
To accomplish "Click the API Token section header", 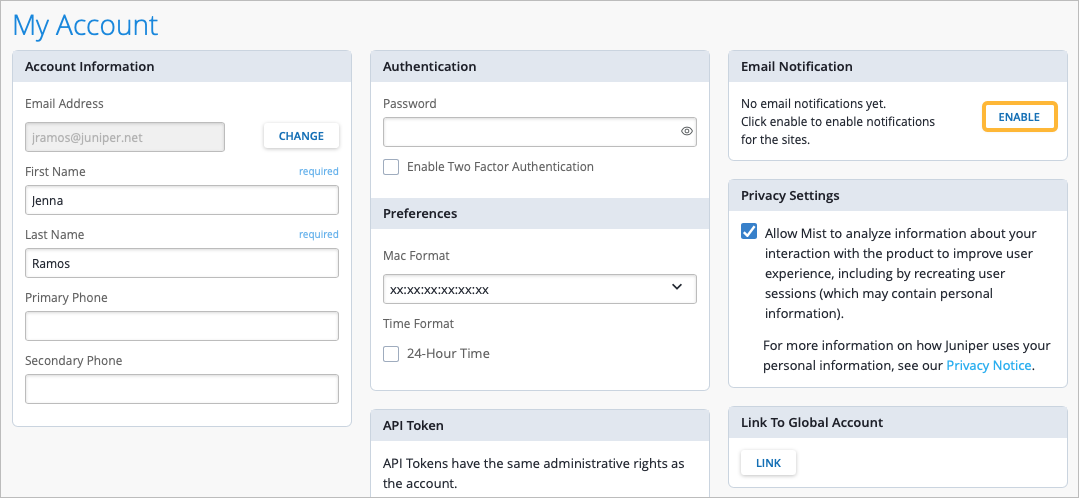I will click(413, 425).
